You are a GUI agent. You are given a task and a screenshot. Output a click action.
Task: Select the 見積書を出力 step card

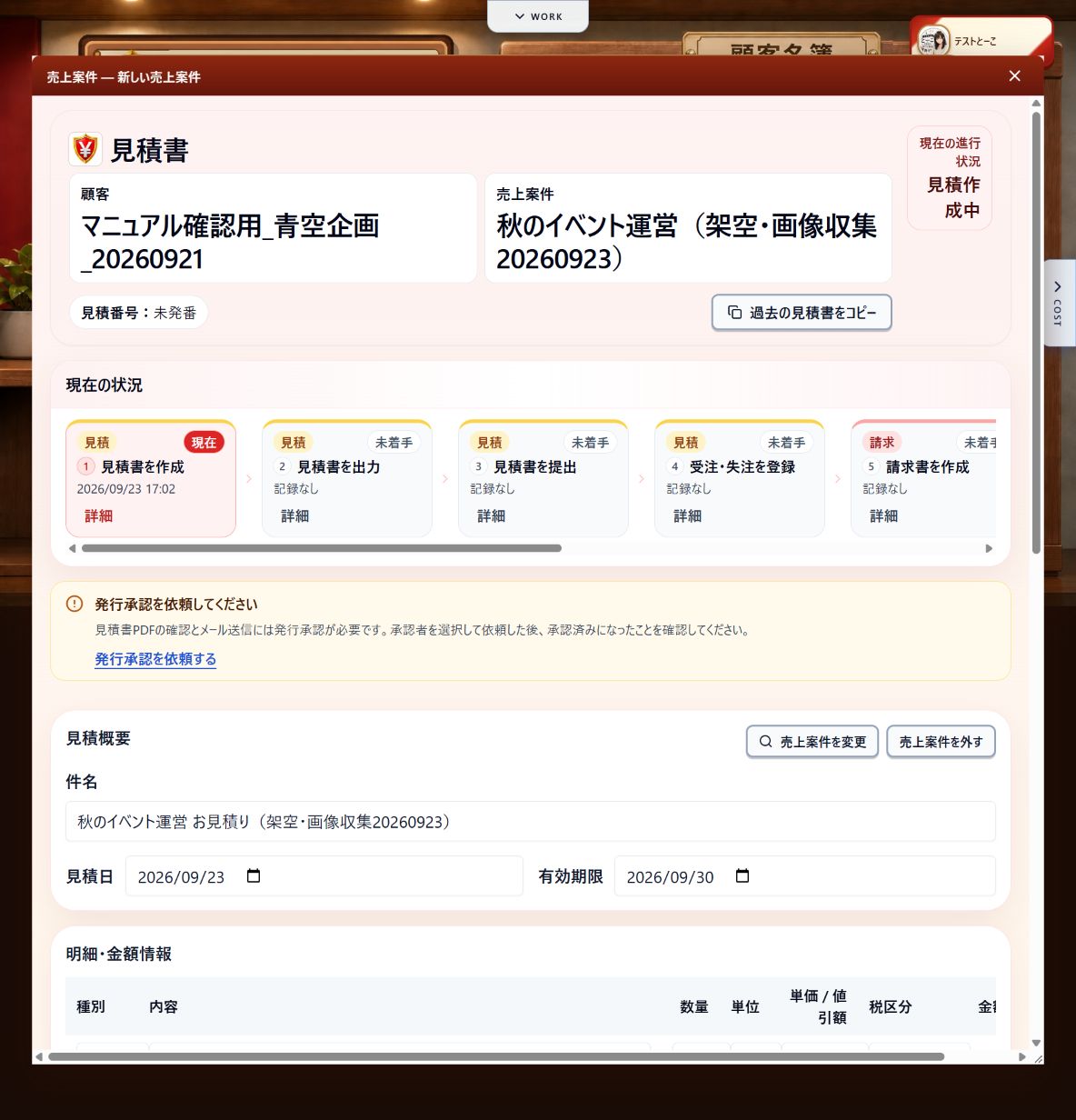(347, 478)
